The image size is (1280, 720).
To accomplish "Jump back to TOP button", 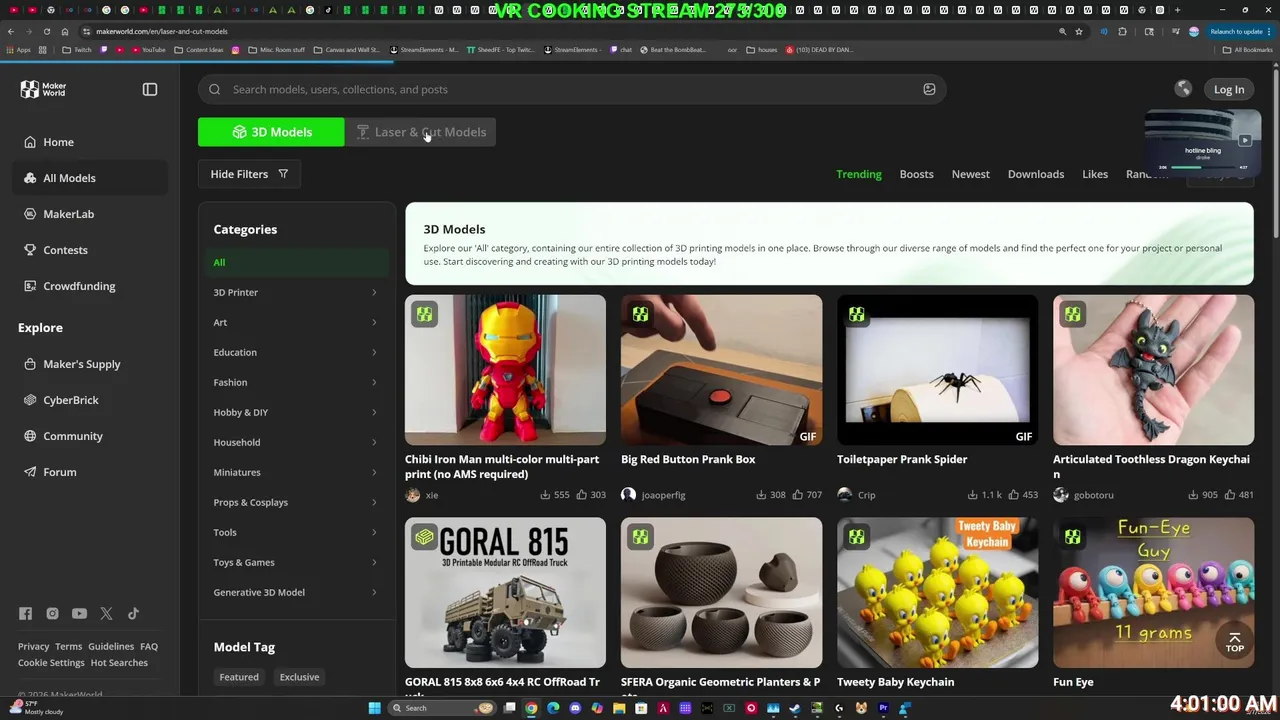I will tap(1235, 642).
